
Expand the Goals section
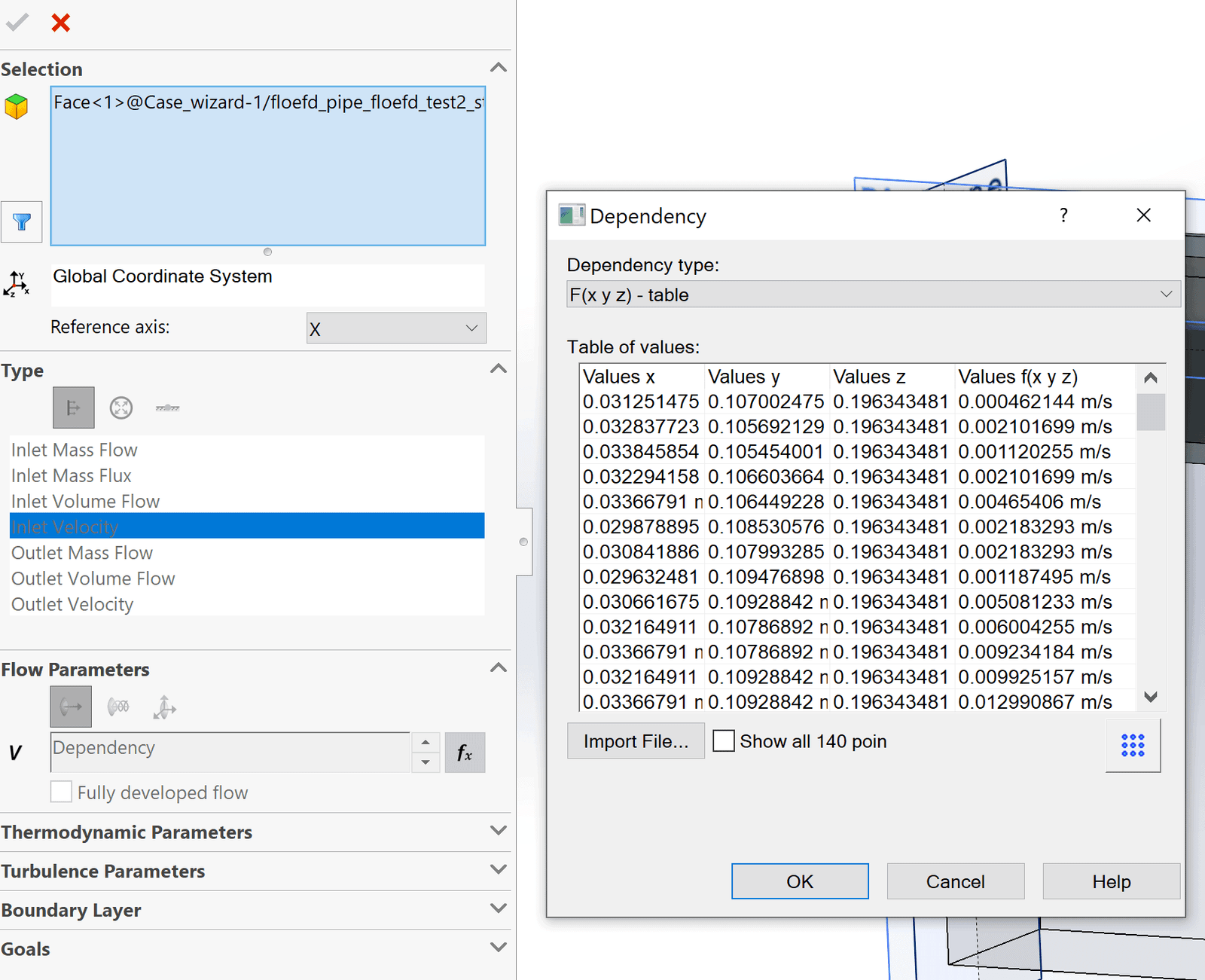coord(498,948)
